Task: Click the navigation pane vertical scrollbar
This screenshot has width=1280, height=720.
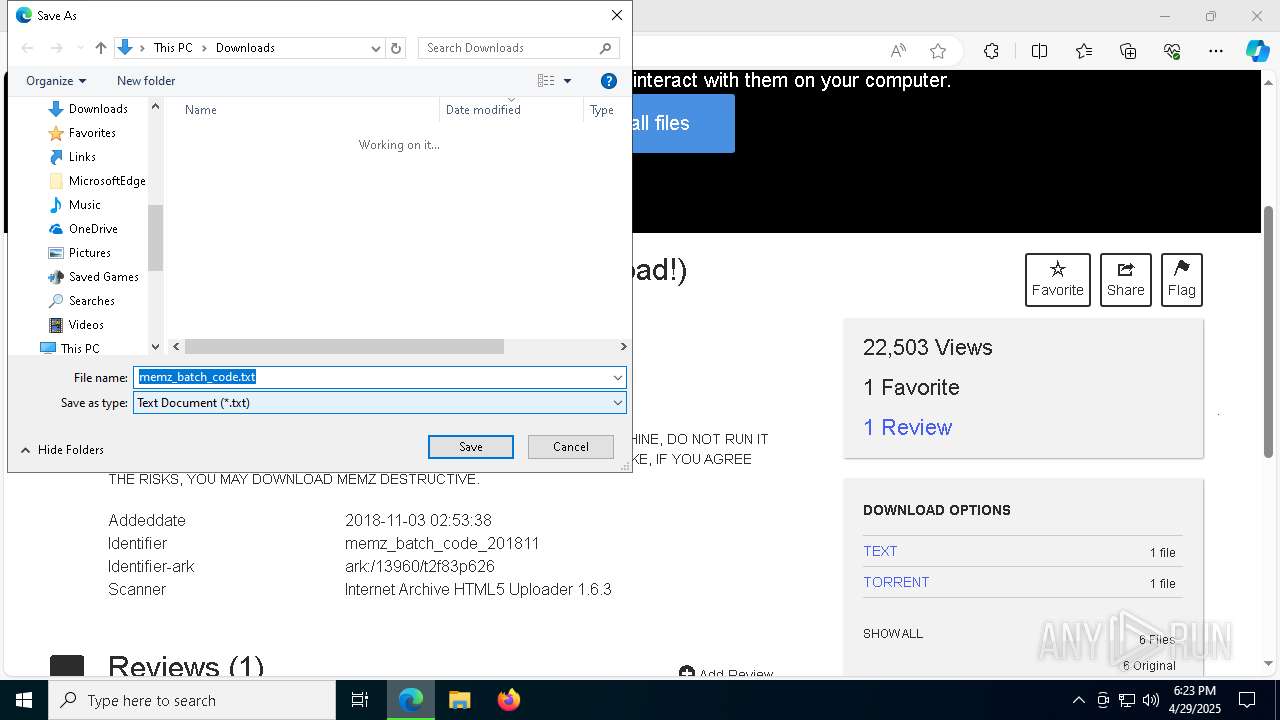Action: point(155,238)
